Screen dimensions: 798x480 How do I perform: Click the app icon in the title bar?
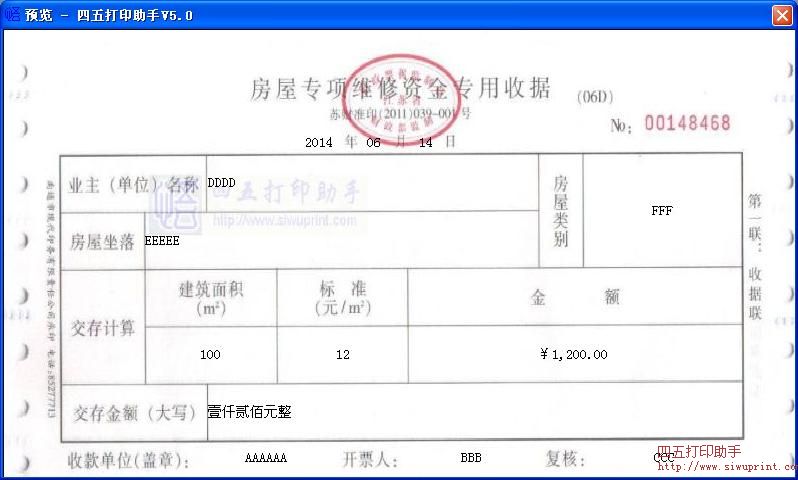pyautogui.click(x=12, y=15)
